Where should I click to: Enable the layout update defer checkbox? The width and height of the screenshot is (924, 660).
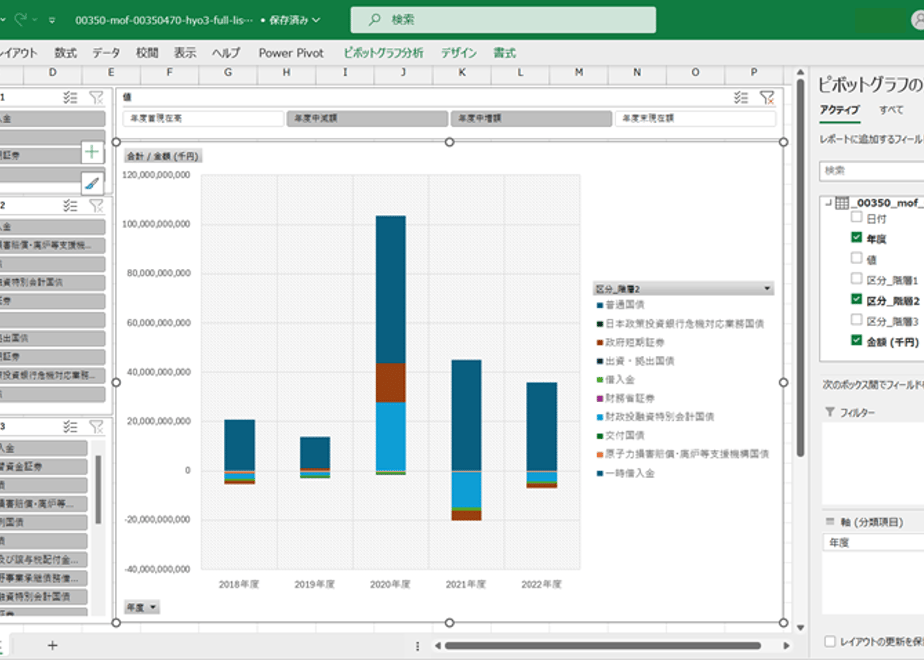830,641
